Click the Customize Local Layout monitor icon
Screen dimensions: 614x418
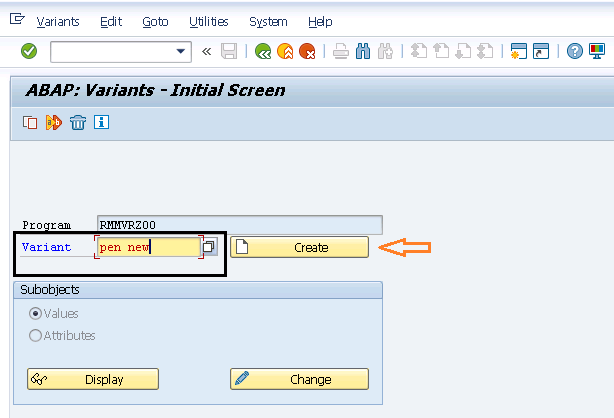[x=597, y=51]
